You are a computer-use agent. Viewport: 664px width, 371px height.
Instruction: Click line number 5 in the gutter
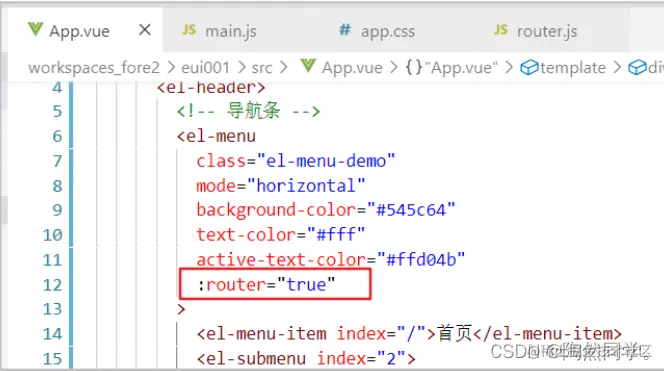(x=57, y=111)
